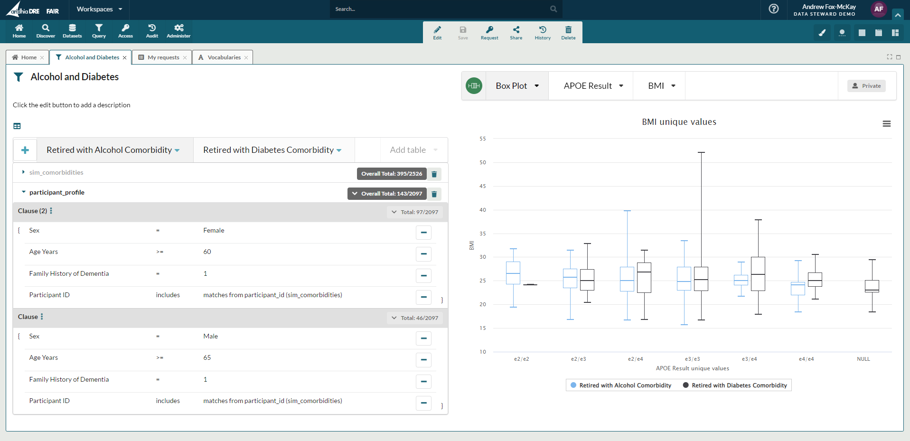
Task: Toggle Retired with Alcohol Comorbidity legend series
Action: pos(621,385)
